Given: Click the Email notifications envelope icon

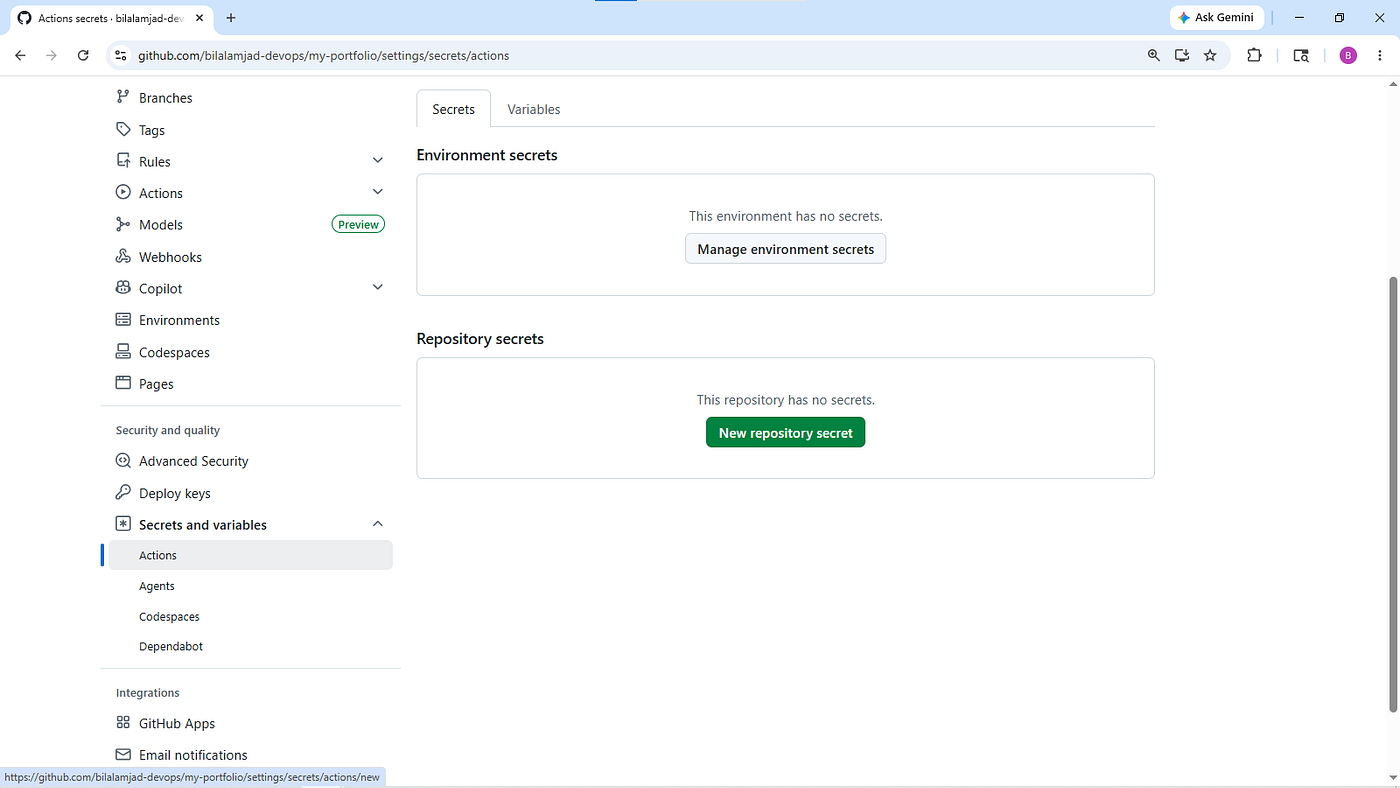Looking at the screenshot, I should click(123, 755).
